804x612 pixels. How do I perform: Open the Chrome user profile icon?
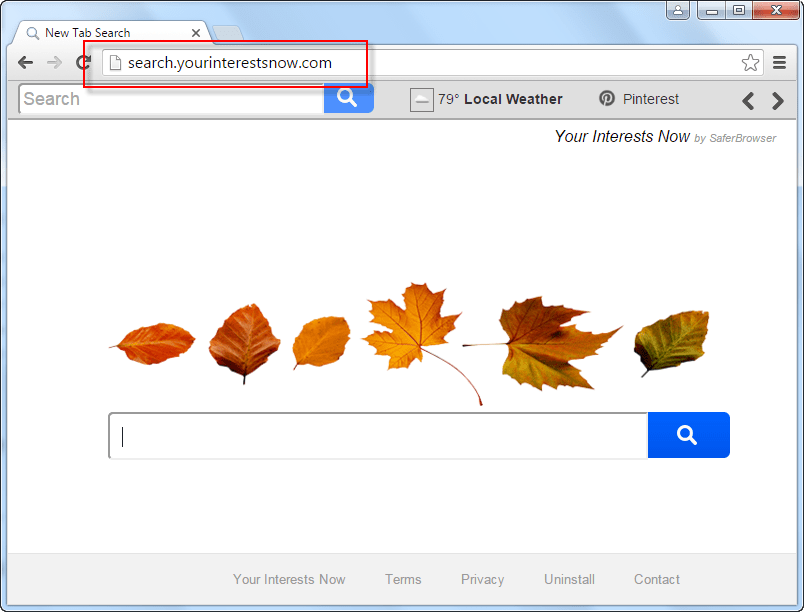coord(677,10)
